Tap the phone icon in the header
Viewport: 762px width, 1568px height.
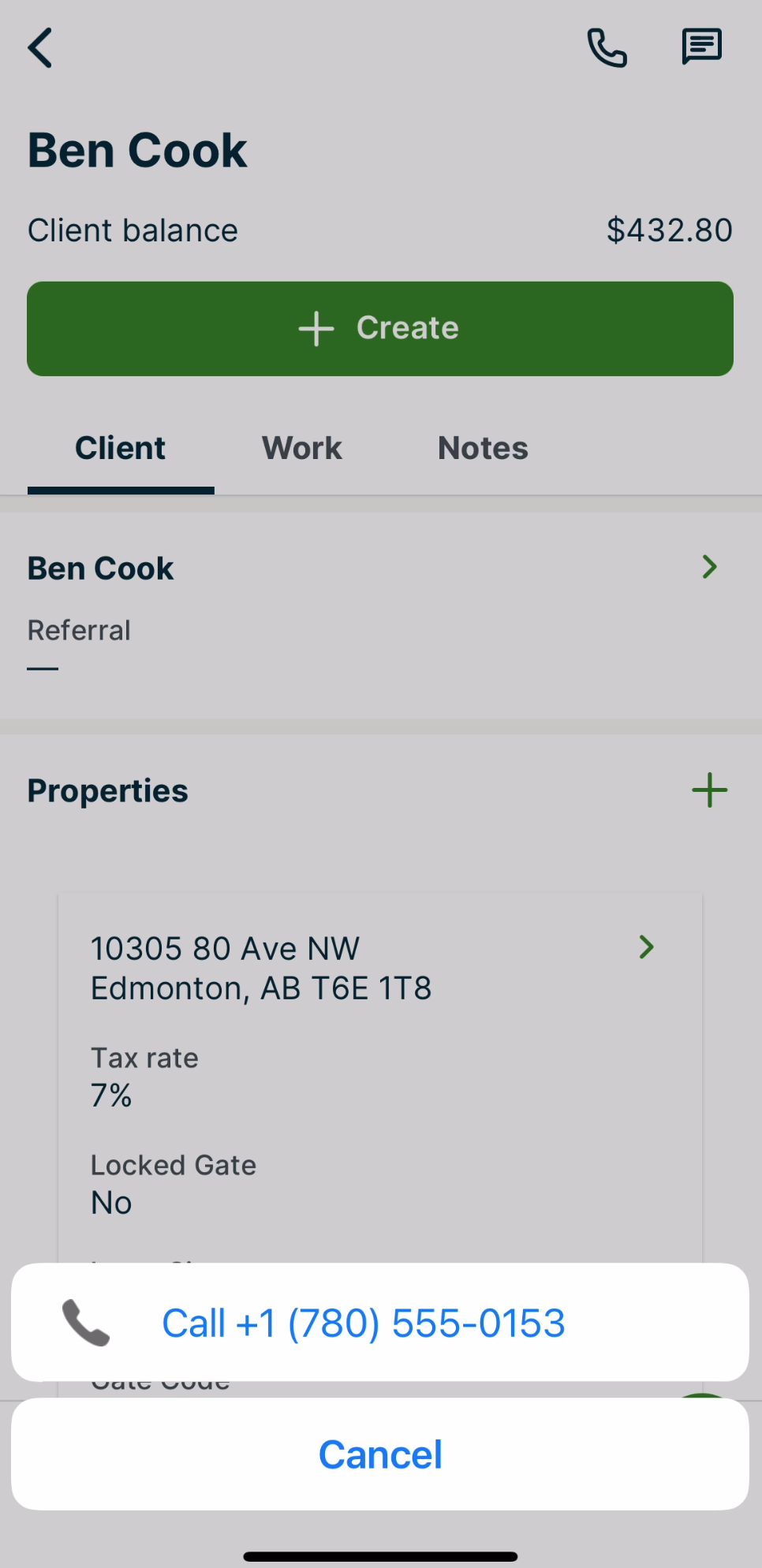point(607,48)
